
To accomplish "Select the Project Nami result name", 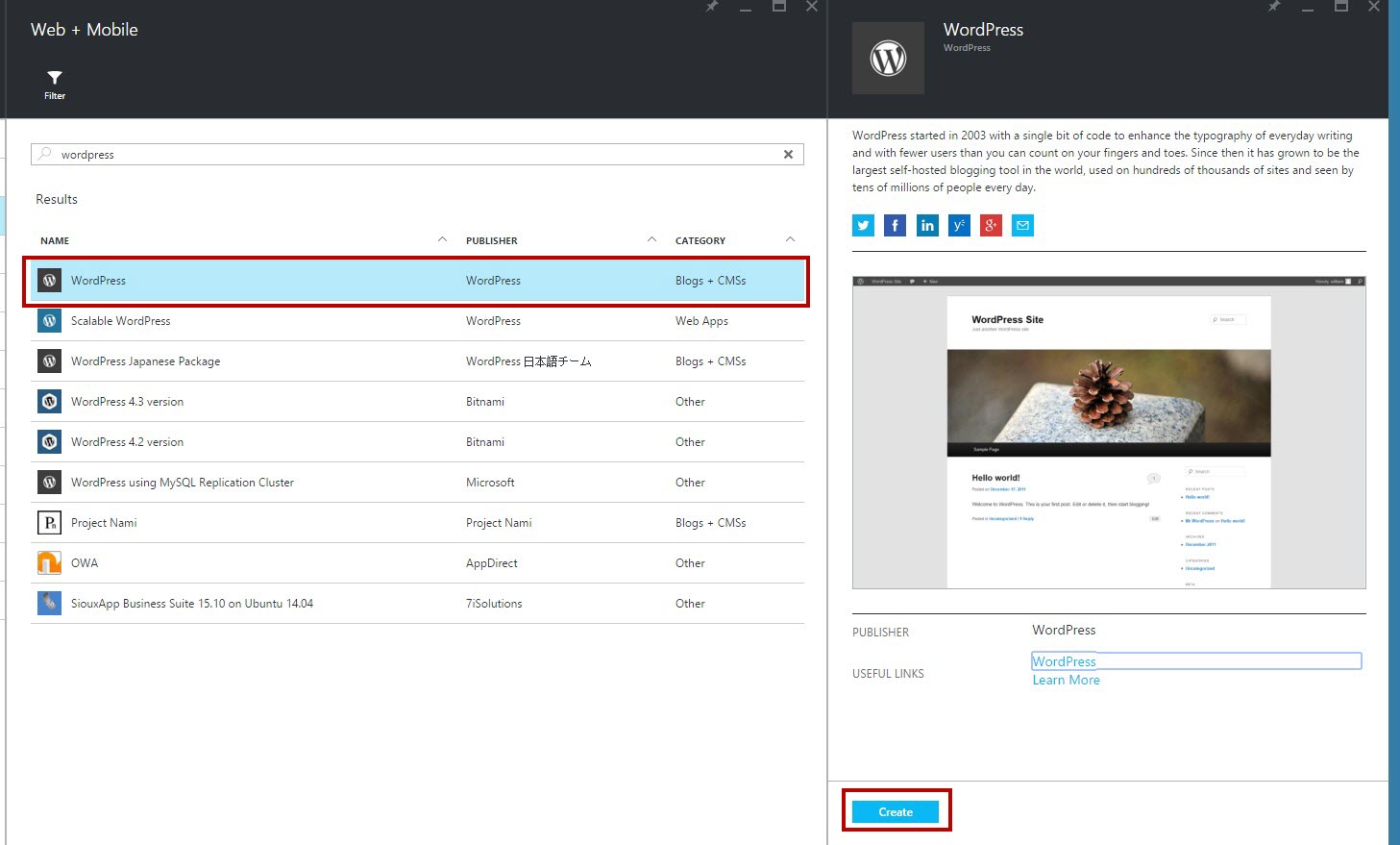I will (104, 523).
